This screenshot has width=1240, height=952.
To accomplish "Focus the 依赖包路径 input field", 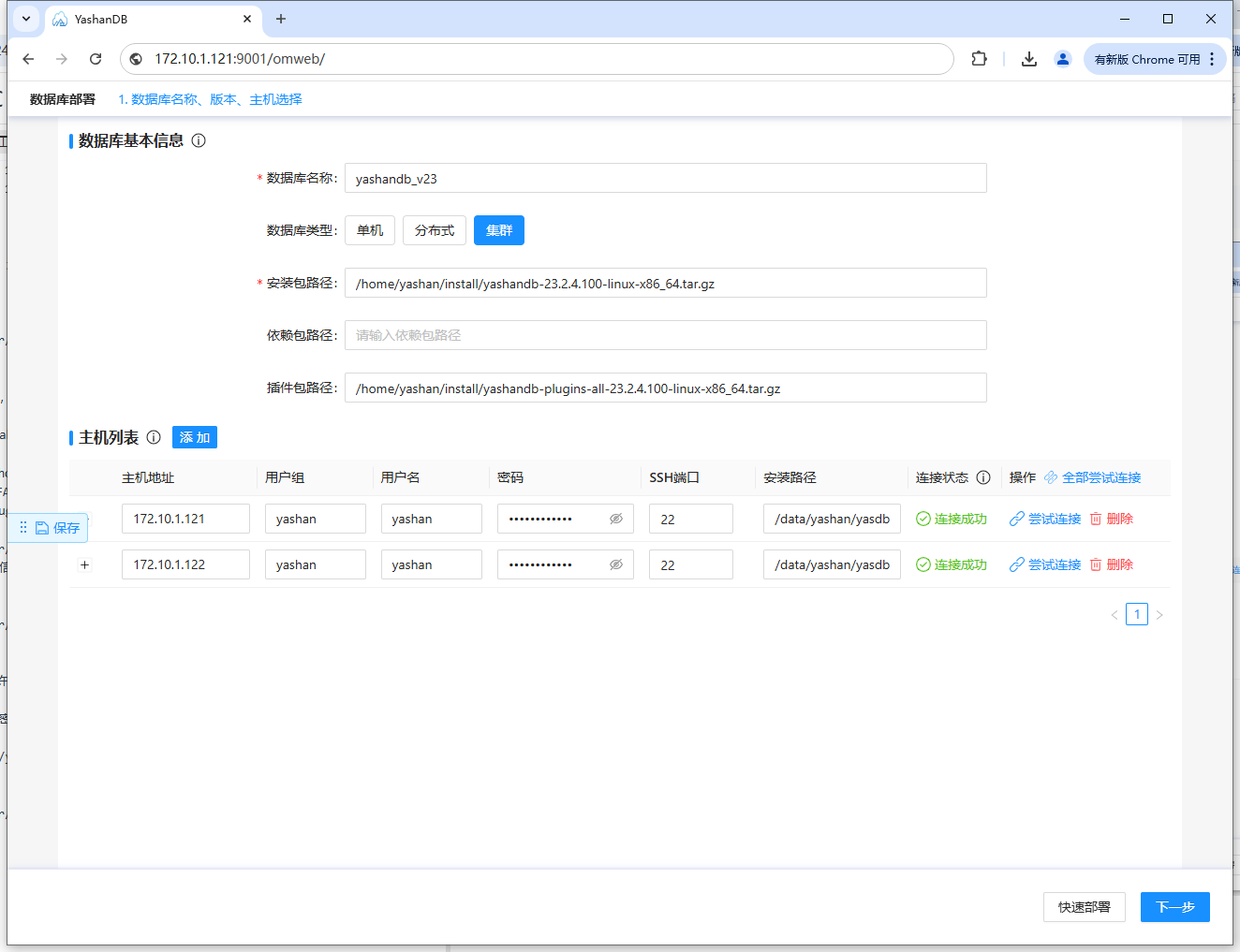I will [x=666, y=335].
